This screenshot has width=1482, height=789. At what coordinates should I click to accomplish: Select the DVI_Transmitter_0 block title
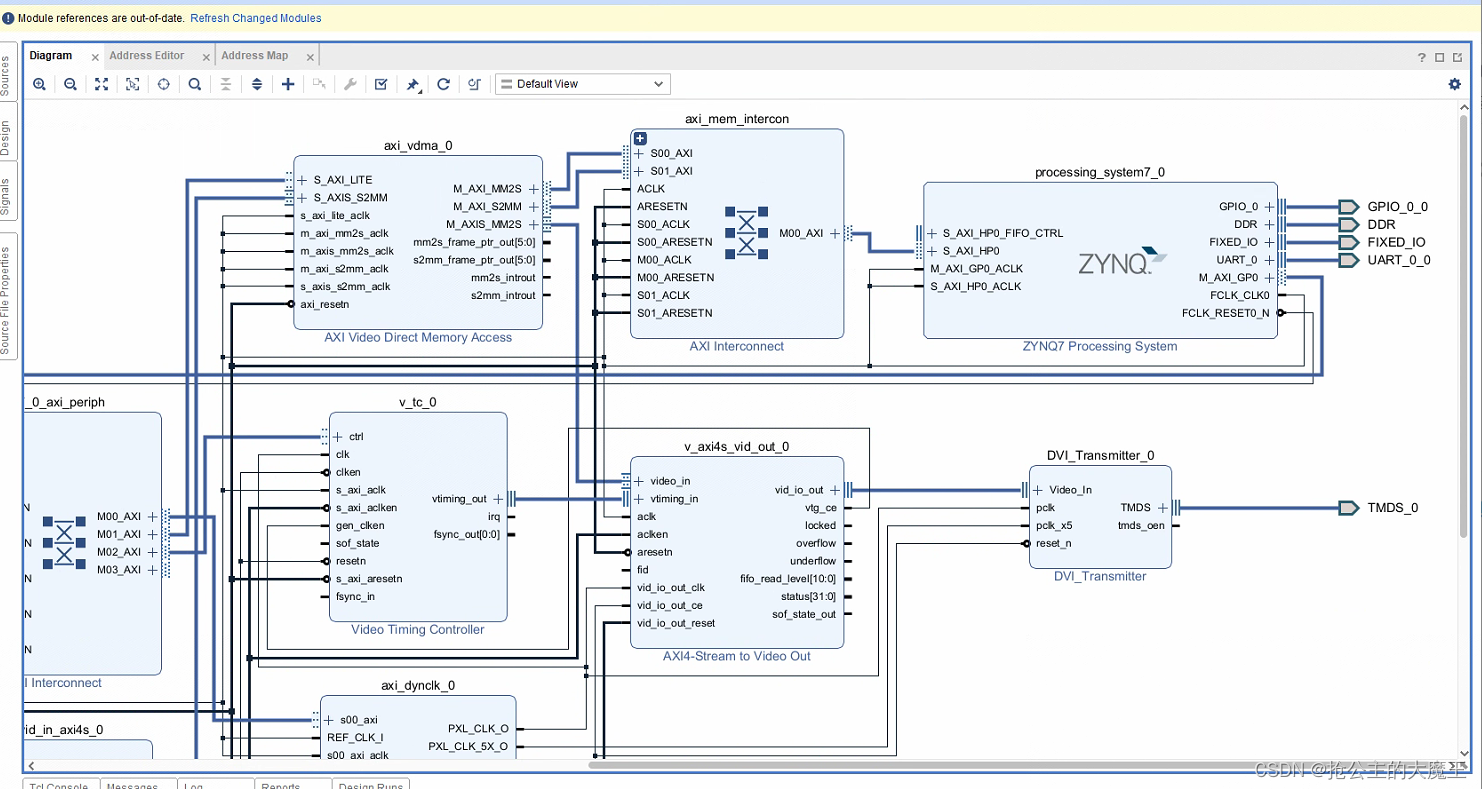click(x=1100, y=455)
